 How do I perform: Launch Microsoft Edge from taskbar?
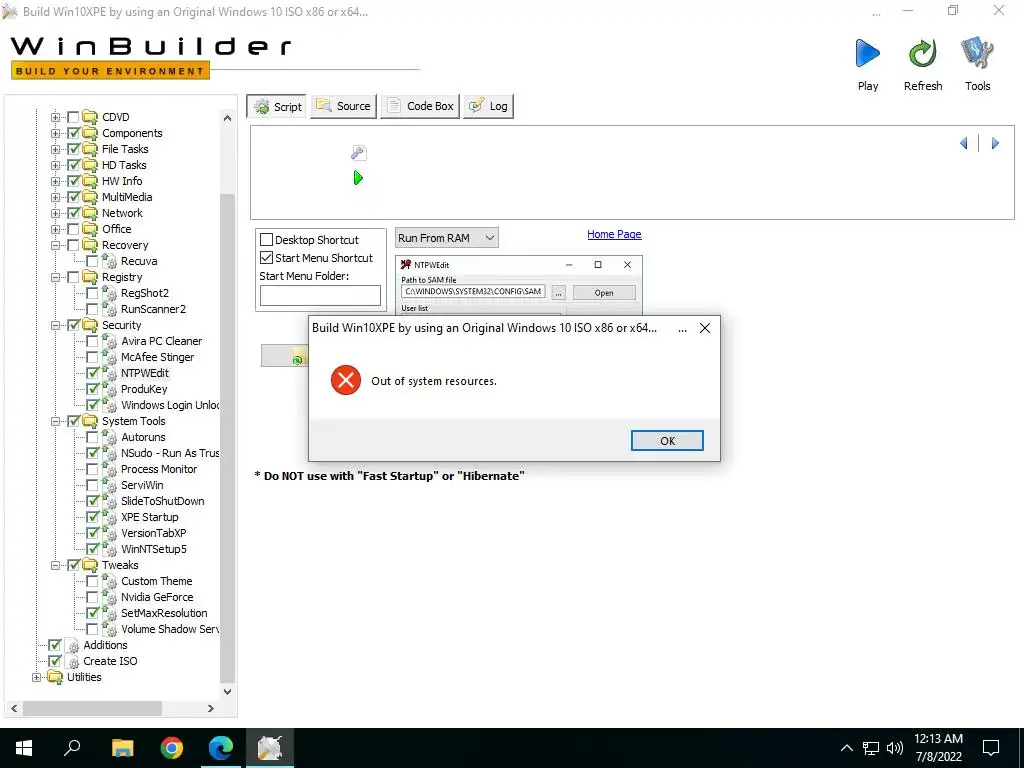tap(221, 748)
